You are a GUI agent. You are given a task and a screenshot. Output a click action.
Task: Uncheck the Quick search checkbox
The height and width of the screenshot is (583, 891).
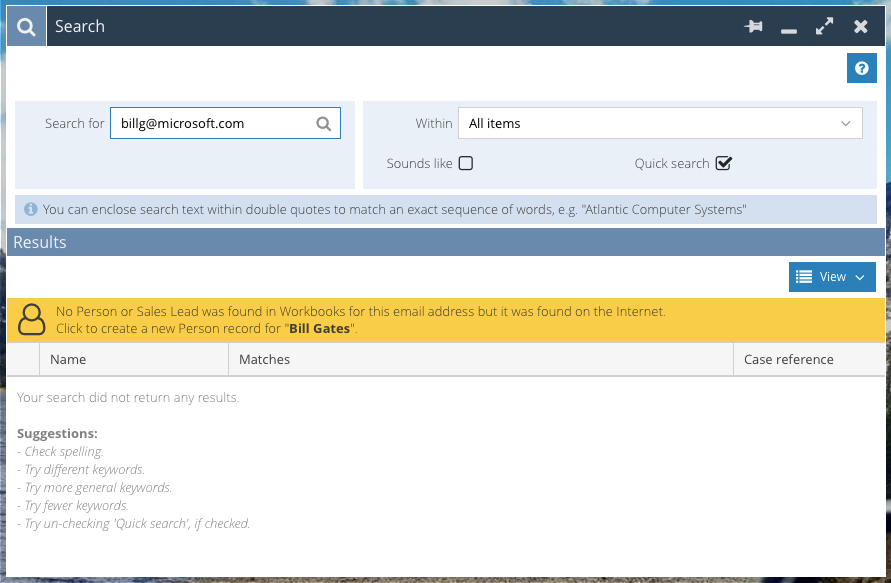723,164
